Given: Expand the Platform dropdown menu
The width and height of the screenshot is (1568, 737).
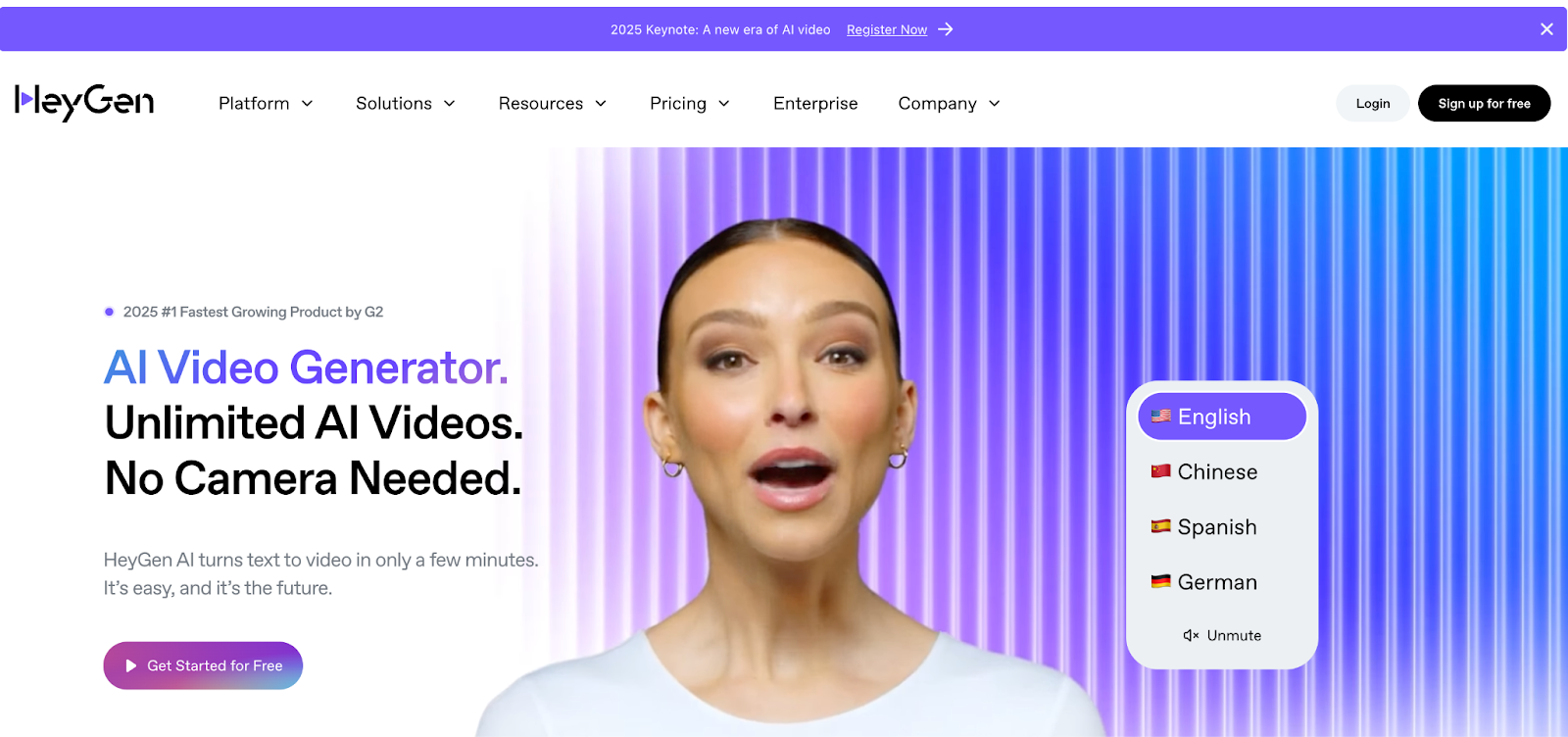Looking at the screenshot, I should (x=266, y=103).
